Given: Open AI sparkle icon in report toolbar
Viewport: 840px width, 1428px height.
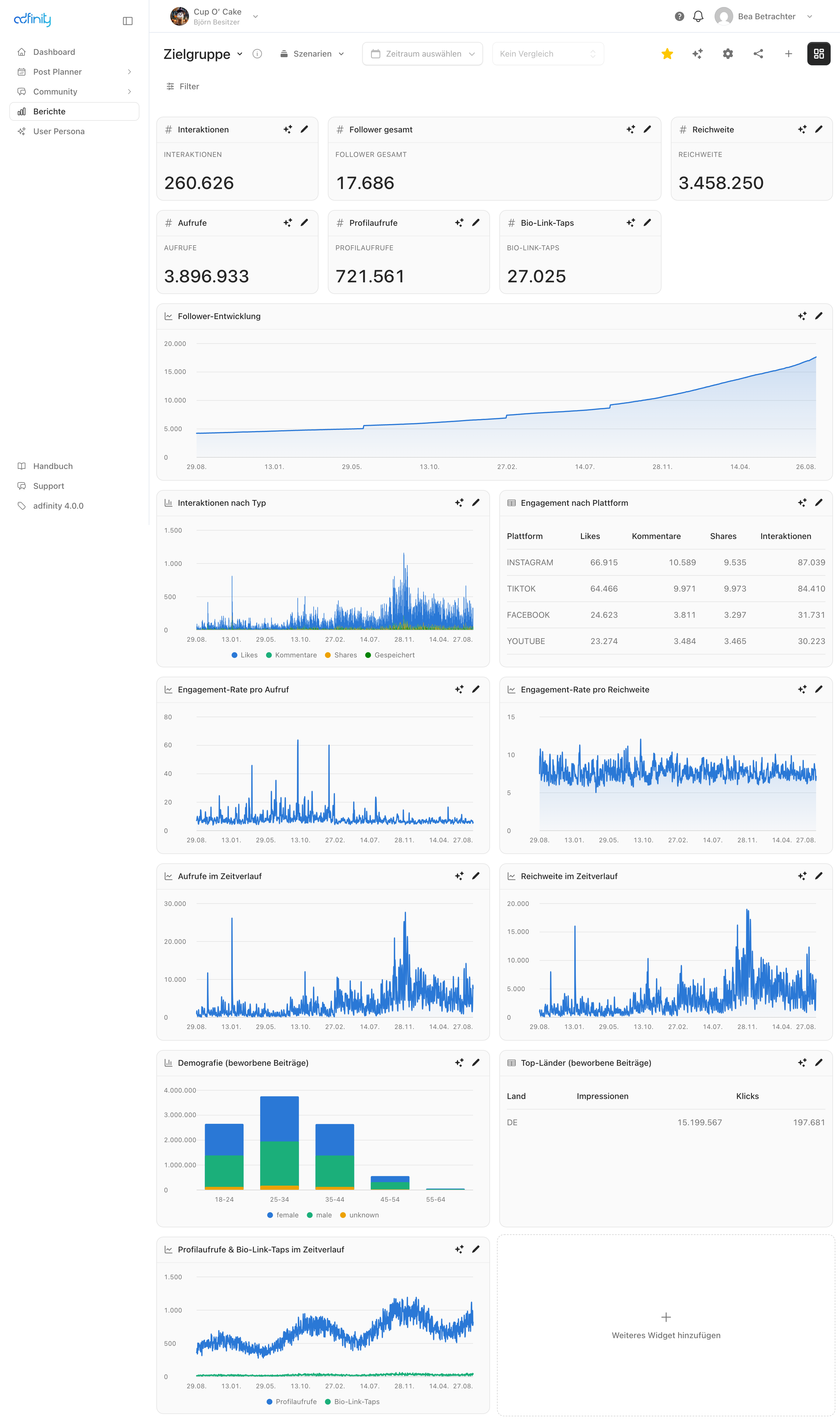Looking at the screenshot, I should point(698,54).
